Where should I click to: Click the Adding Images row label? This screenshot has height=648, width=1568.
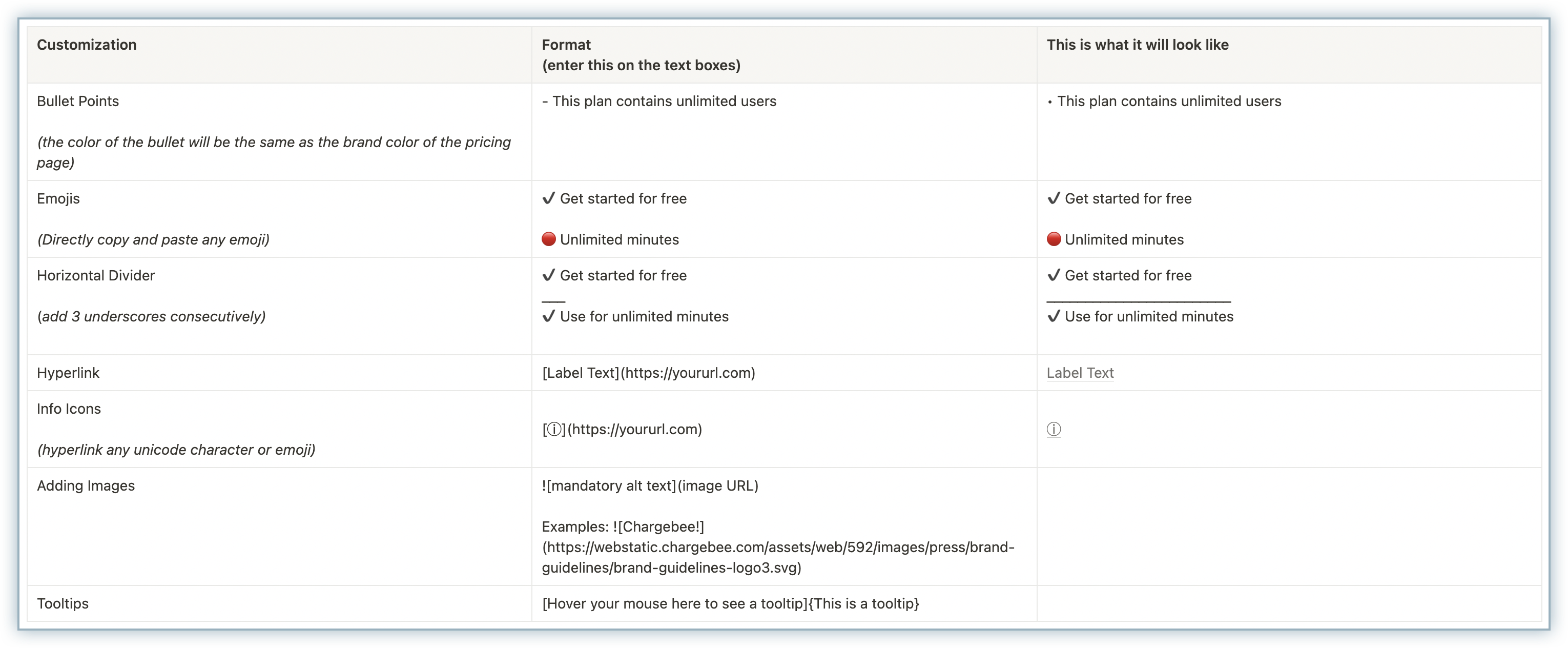point(86,485)
